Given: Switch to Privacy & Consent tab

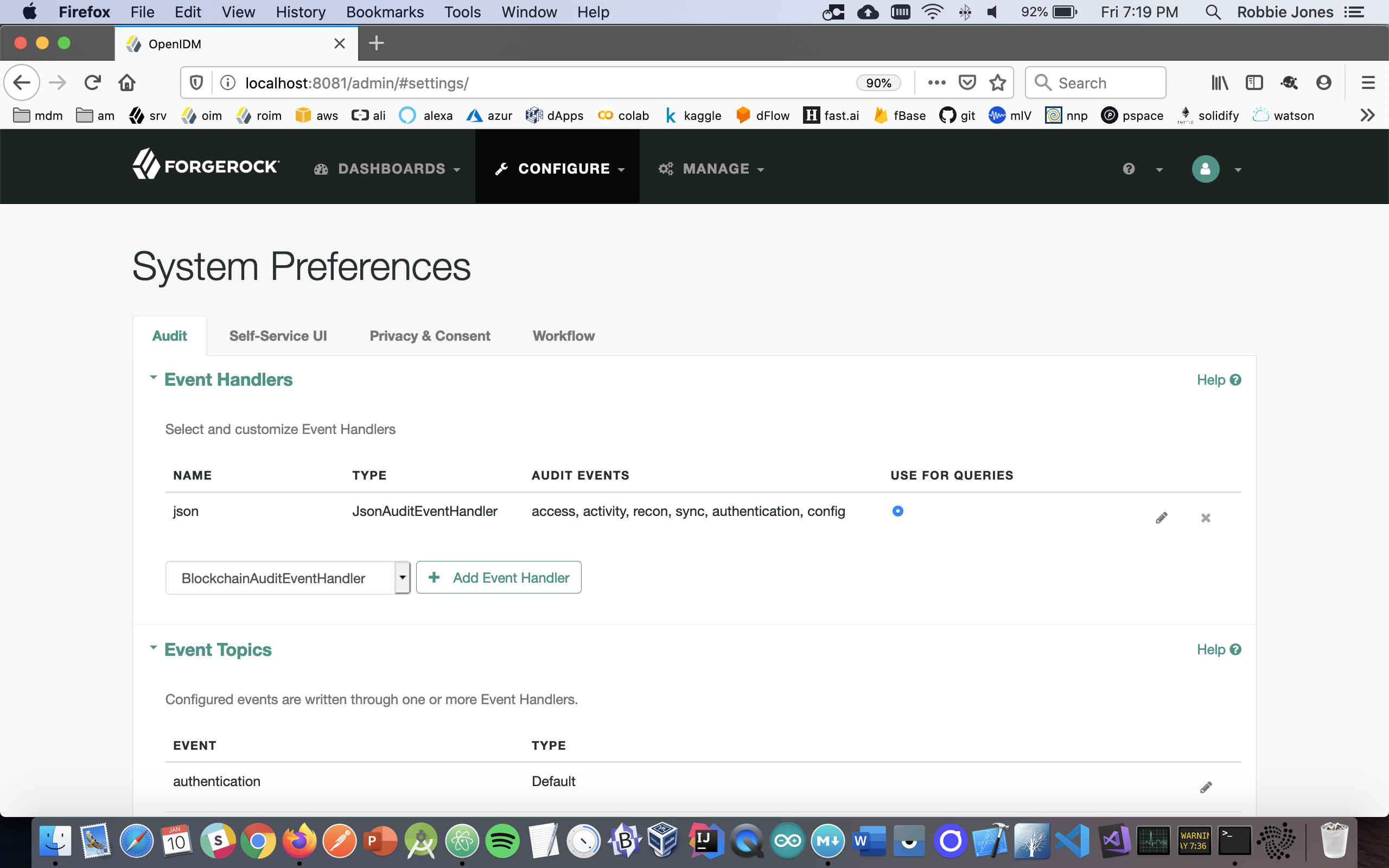Looking at the screenshot, I should [x=429, y=336].
